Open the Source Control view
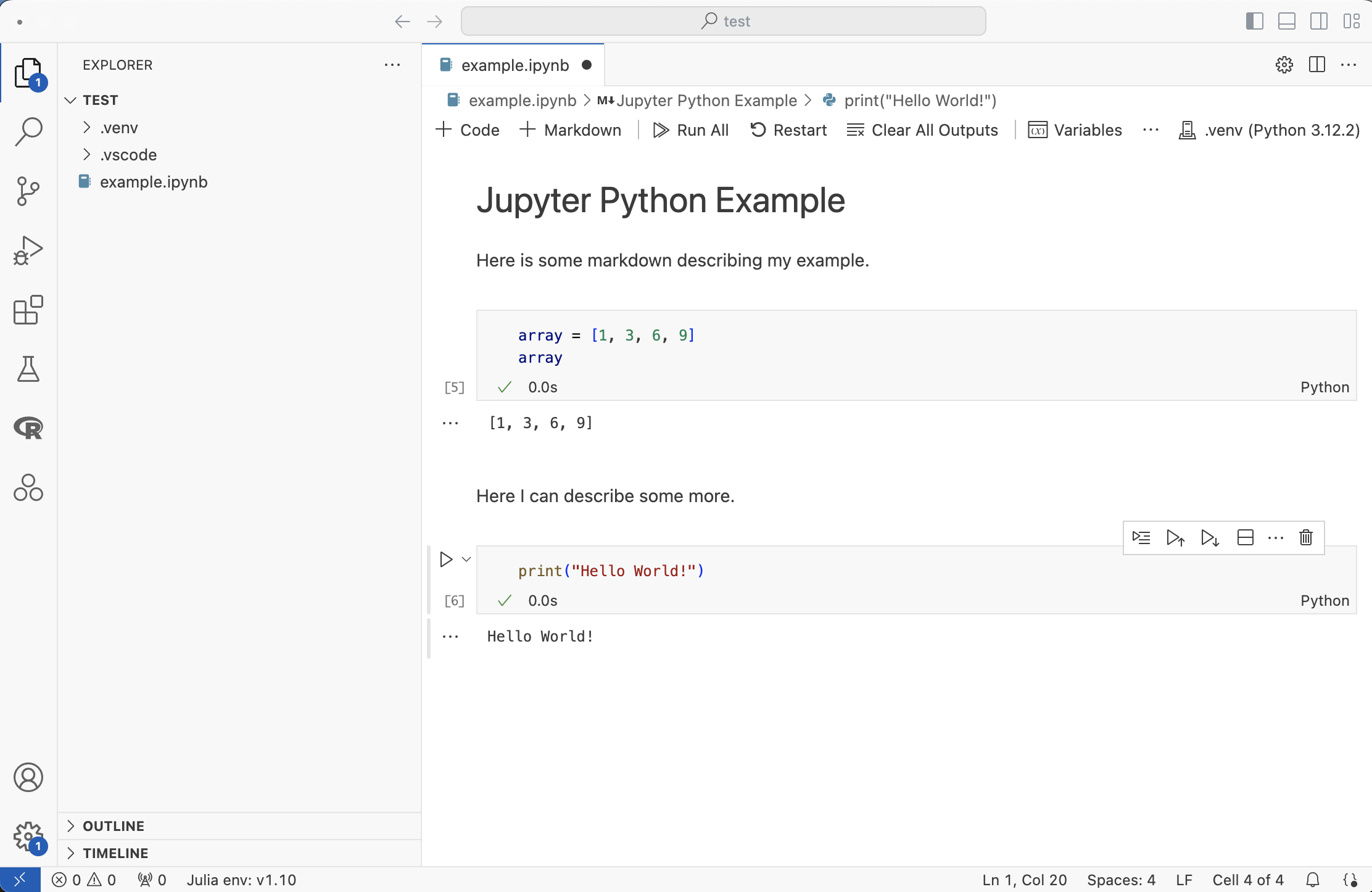The height and width of the screenshot is (892, 1372). 28,191
